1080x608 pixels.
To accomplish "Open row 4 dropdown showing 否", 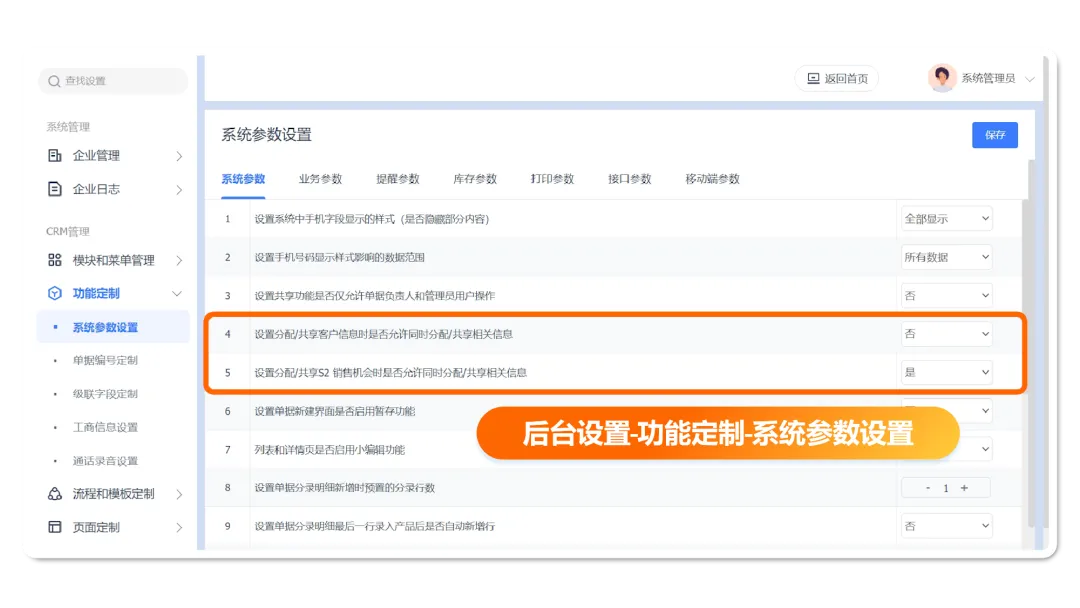I will [946, 334].
